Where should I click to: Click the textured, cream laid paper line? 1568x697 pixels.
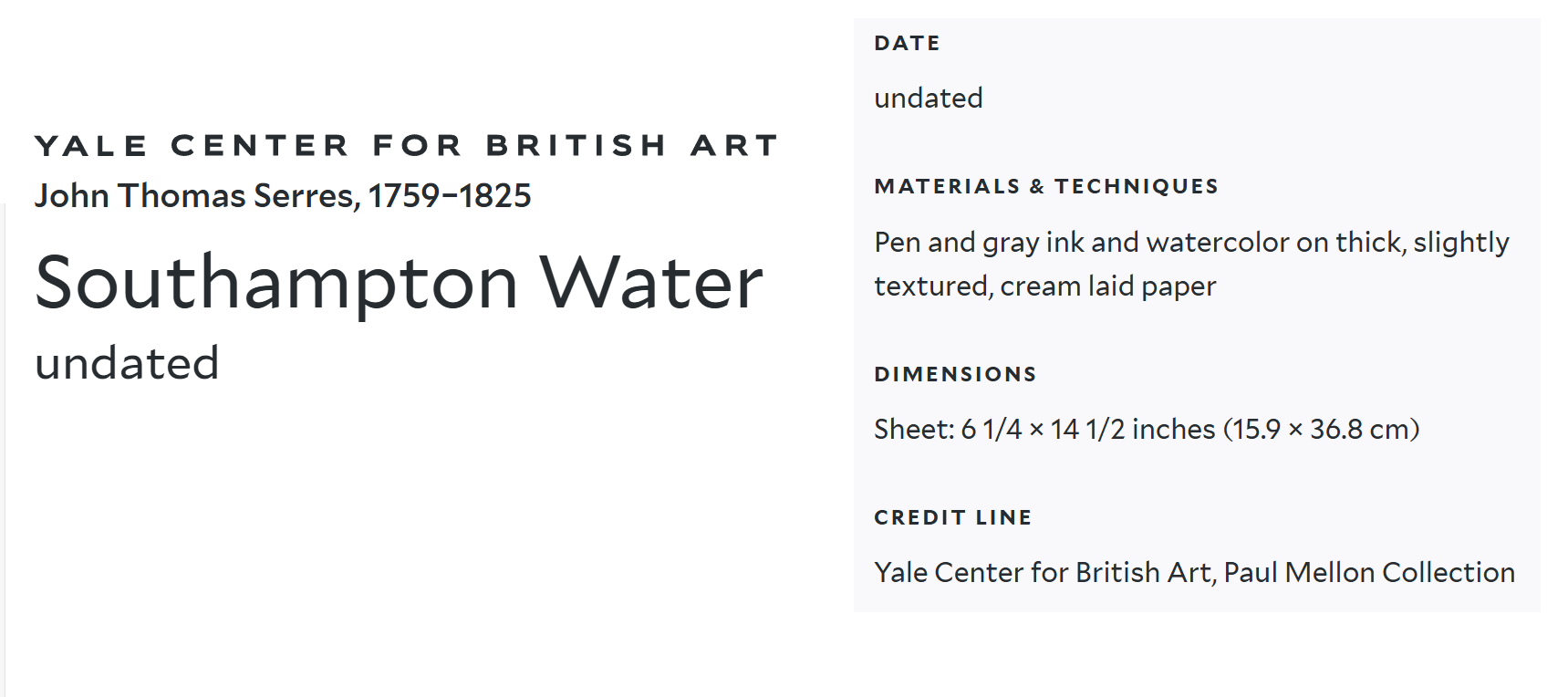pos(1044,286)
